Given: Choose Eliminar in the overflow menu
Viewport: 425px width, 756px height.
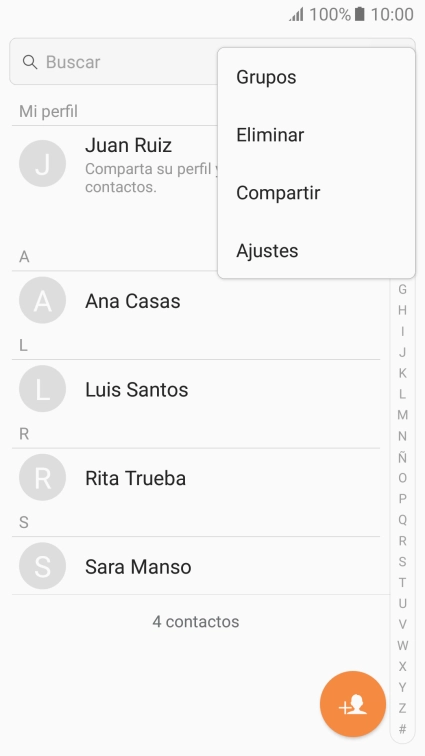Looking at the screenshot, I should (316, 135).
